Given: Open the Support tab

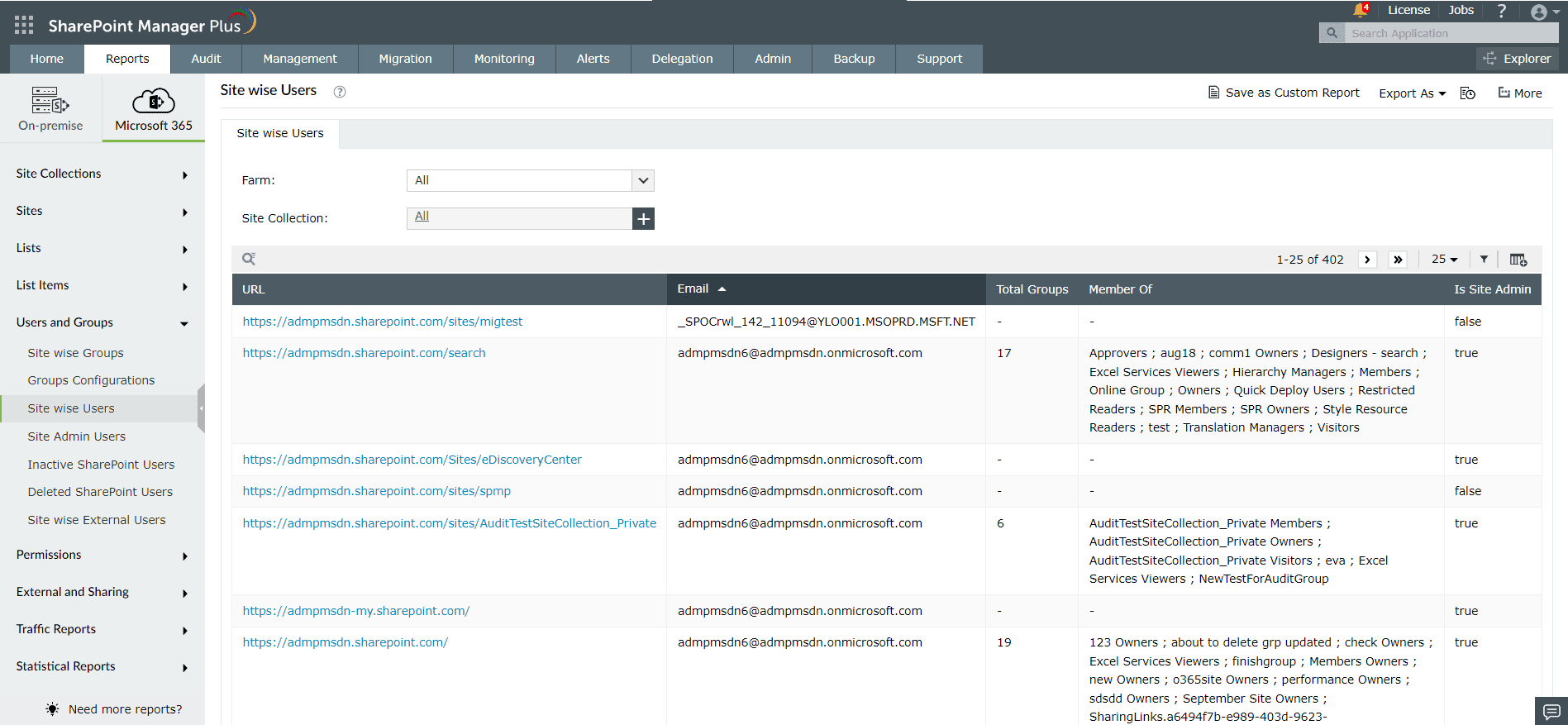Looking at the screenshot, I should 940,59.
